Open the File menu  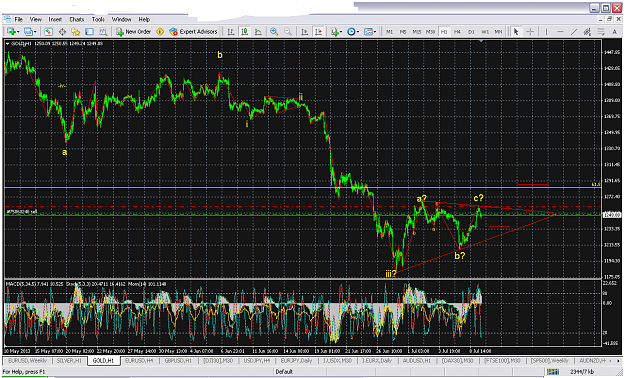point(19,19)
